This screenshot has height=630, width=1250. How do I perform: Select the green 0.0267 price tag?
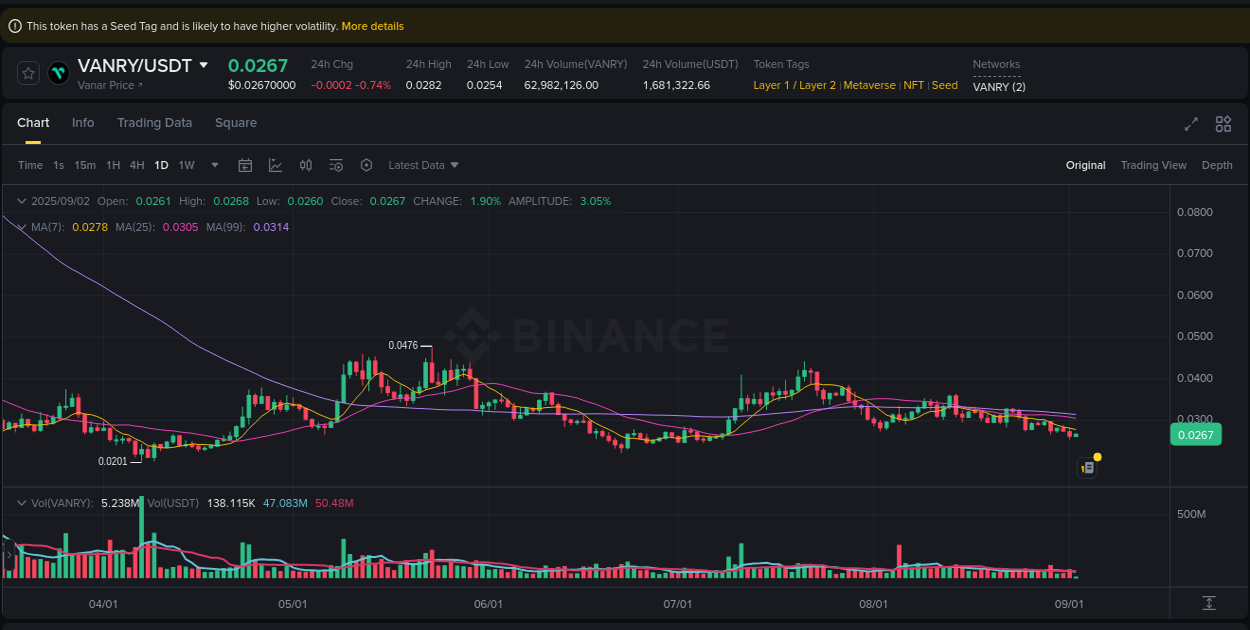coord(1195,434)
